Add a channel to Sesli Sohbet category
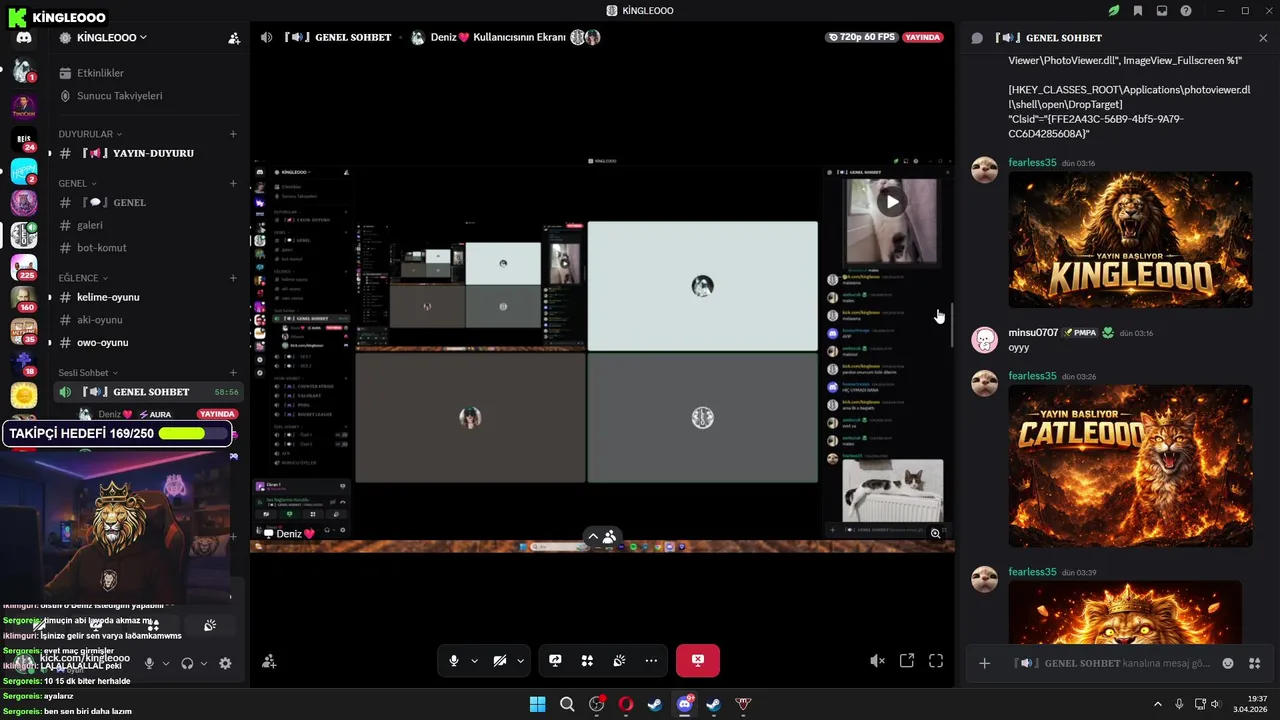 pyautogui.click(x=233, y=373)
